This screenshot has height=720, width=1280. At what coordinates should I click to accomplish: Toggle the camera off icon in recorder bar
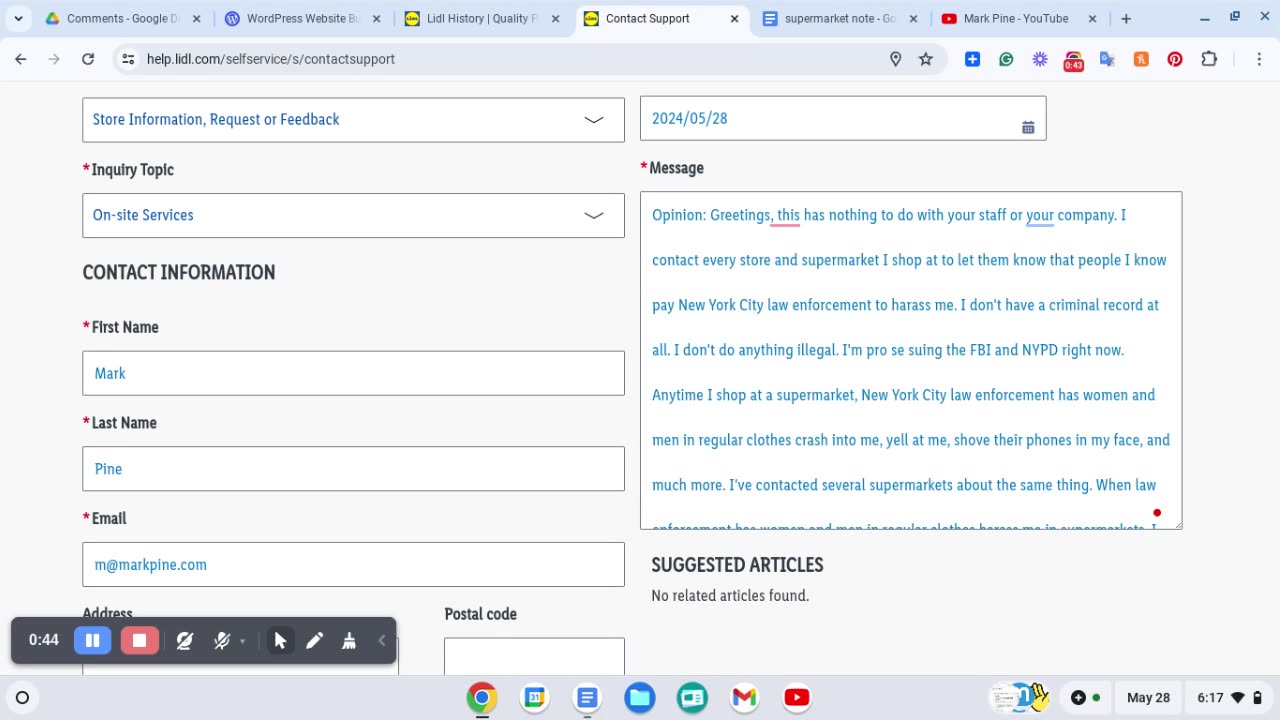pos(185,641)
